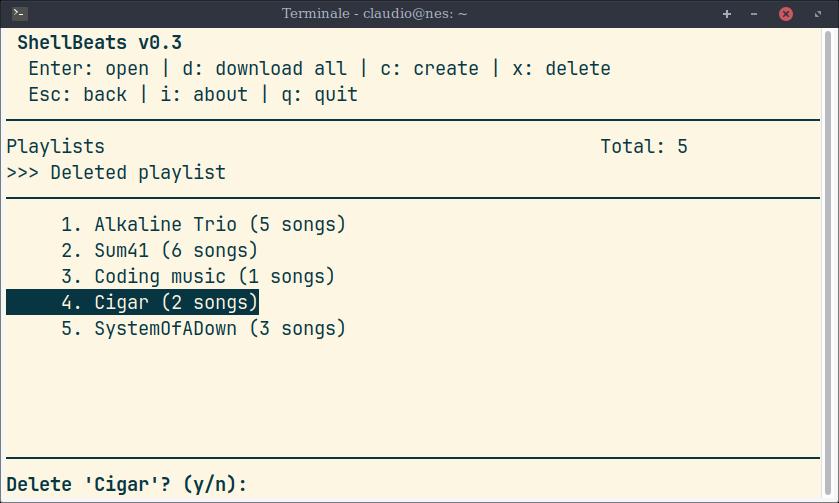The width and height of the screenshot is (839, 503).
Task: Select the Sum41 playlist entry
Action: click(x=159, y=250)
